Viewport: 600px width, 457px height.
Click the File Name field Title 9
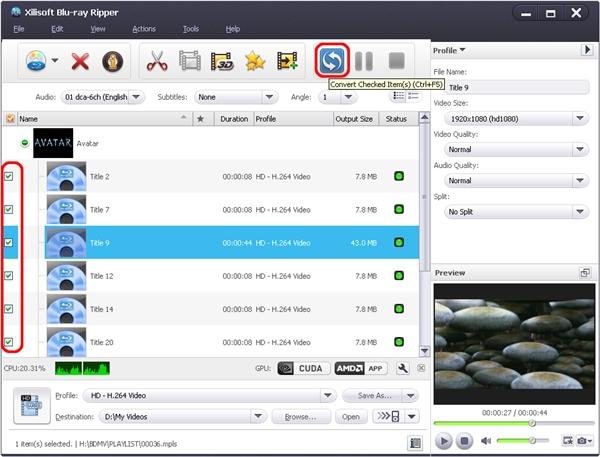click(x=516, y=87)
